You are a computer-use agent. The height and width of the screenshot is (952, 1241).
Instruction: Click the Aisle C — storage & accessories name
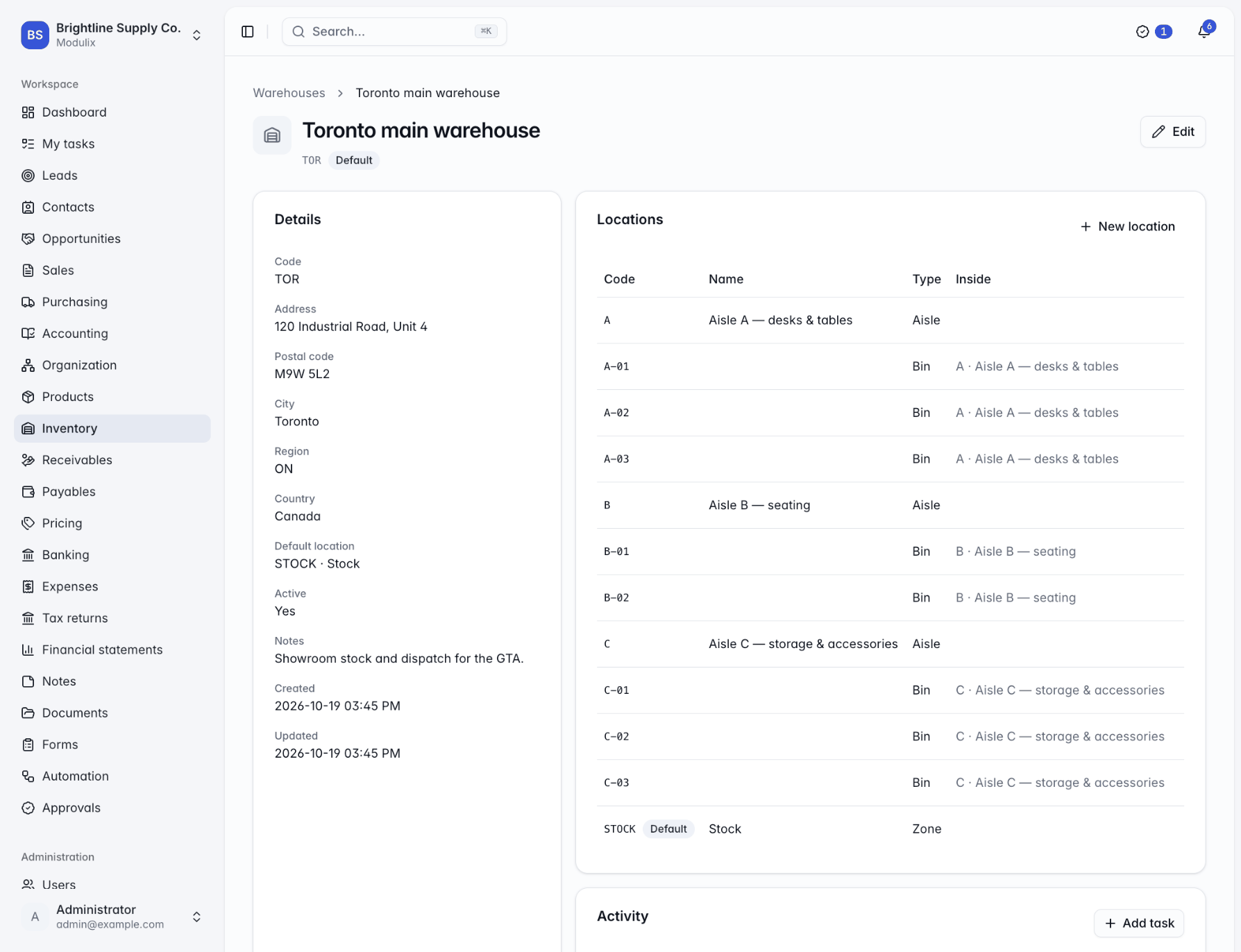point(803,644)
